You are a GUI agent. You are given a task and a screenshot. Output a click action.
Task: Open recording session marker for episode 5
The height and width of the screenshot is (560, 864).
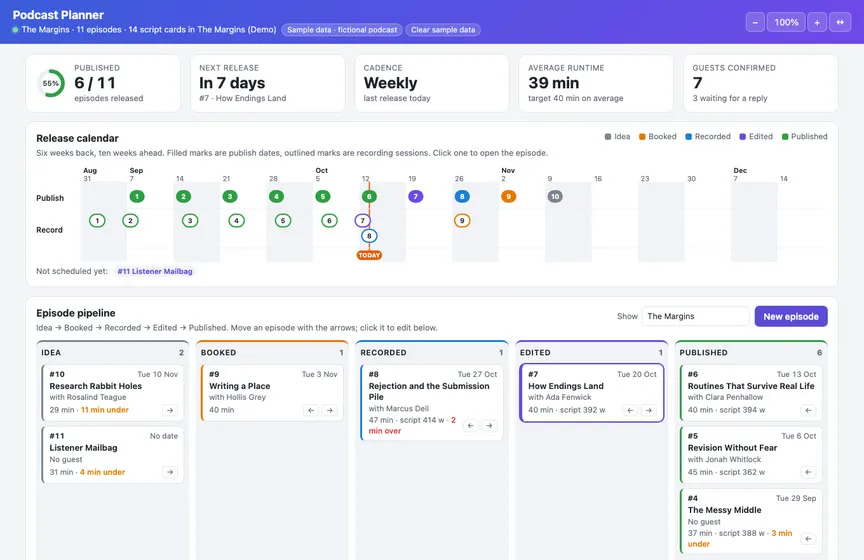point(283,220)
